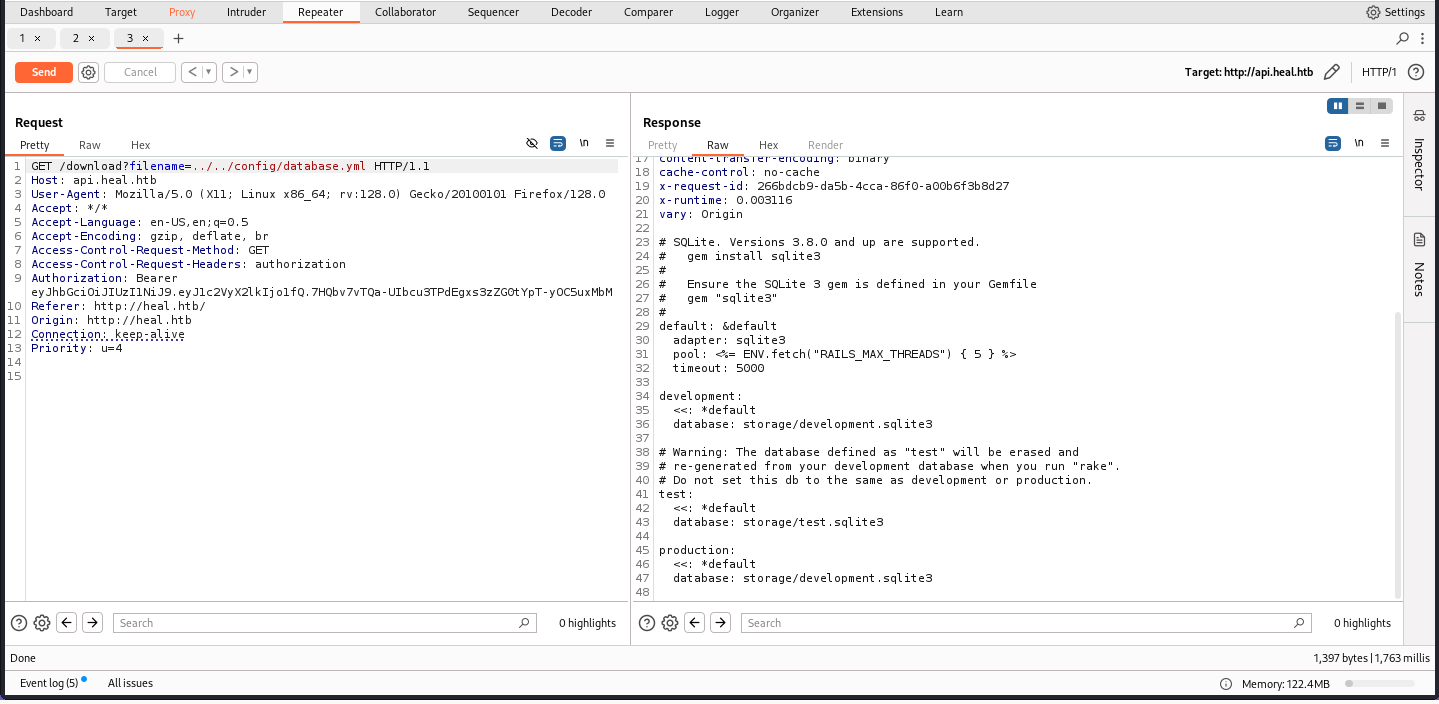Image resolution: width=1439 pixels, height=704 pixels.
Task: Open request panel hamburger menu
Action: coord(610,144)
